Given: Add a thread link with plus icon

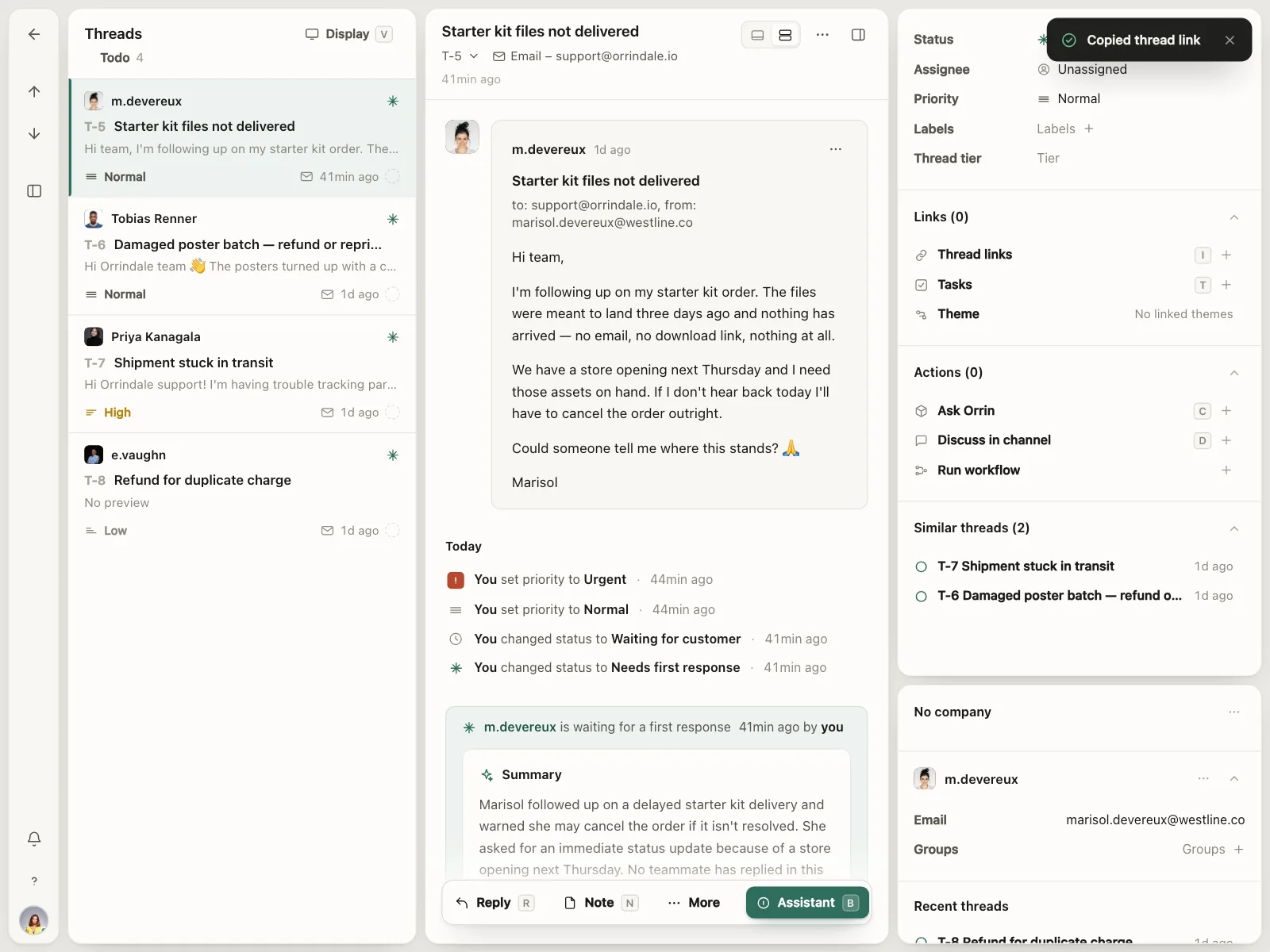Looking at the screenshot, I should click(x=1226, y=255).
